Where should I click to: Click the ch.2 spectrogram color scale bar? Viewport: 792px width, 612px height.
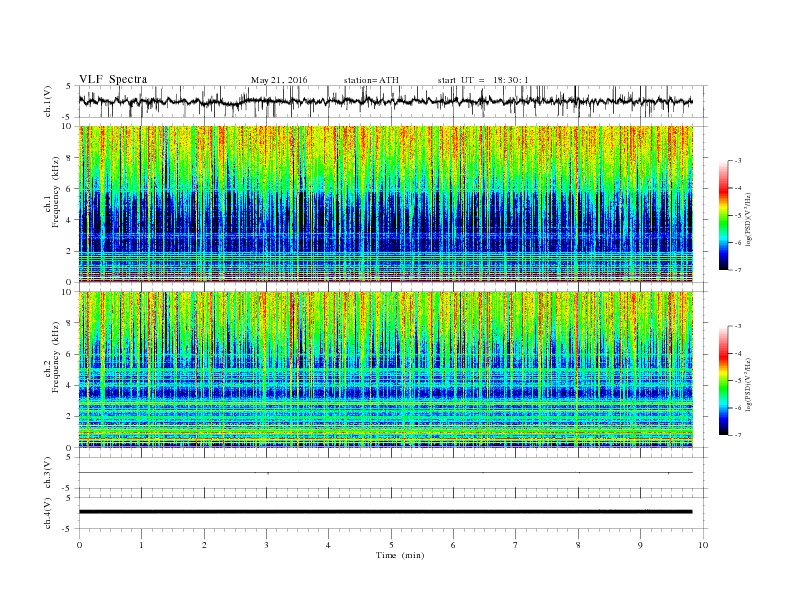tap(723, 381)
